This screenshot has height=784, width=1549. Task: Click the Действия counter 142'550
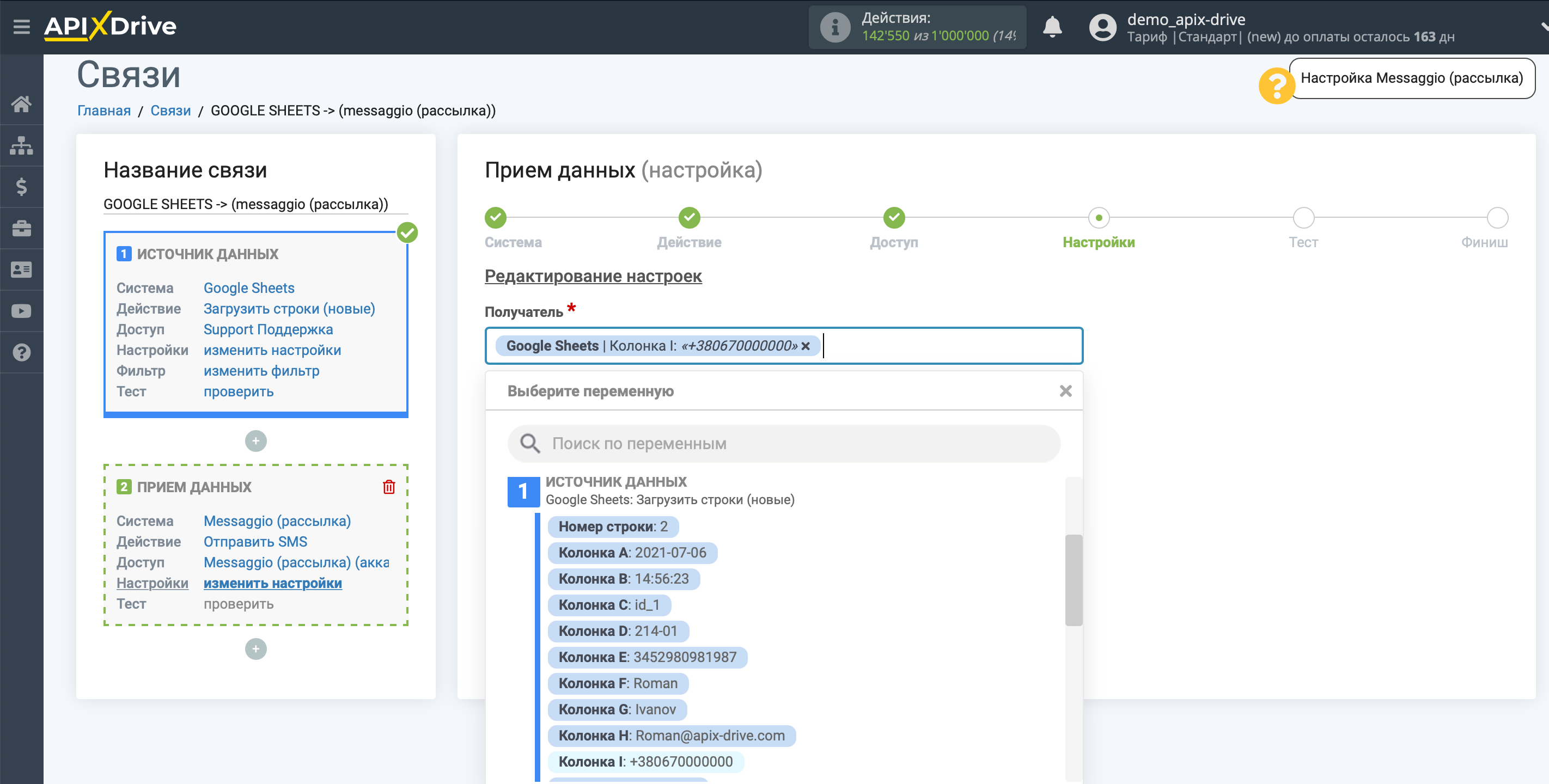tap(885, 36)
